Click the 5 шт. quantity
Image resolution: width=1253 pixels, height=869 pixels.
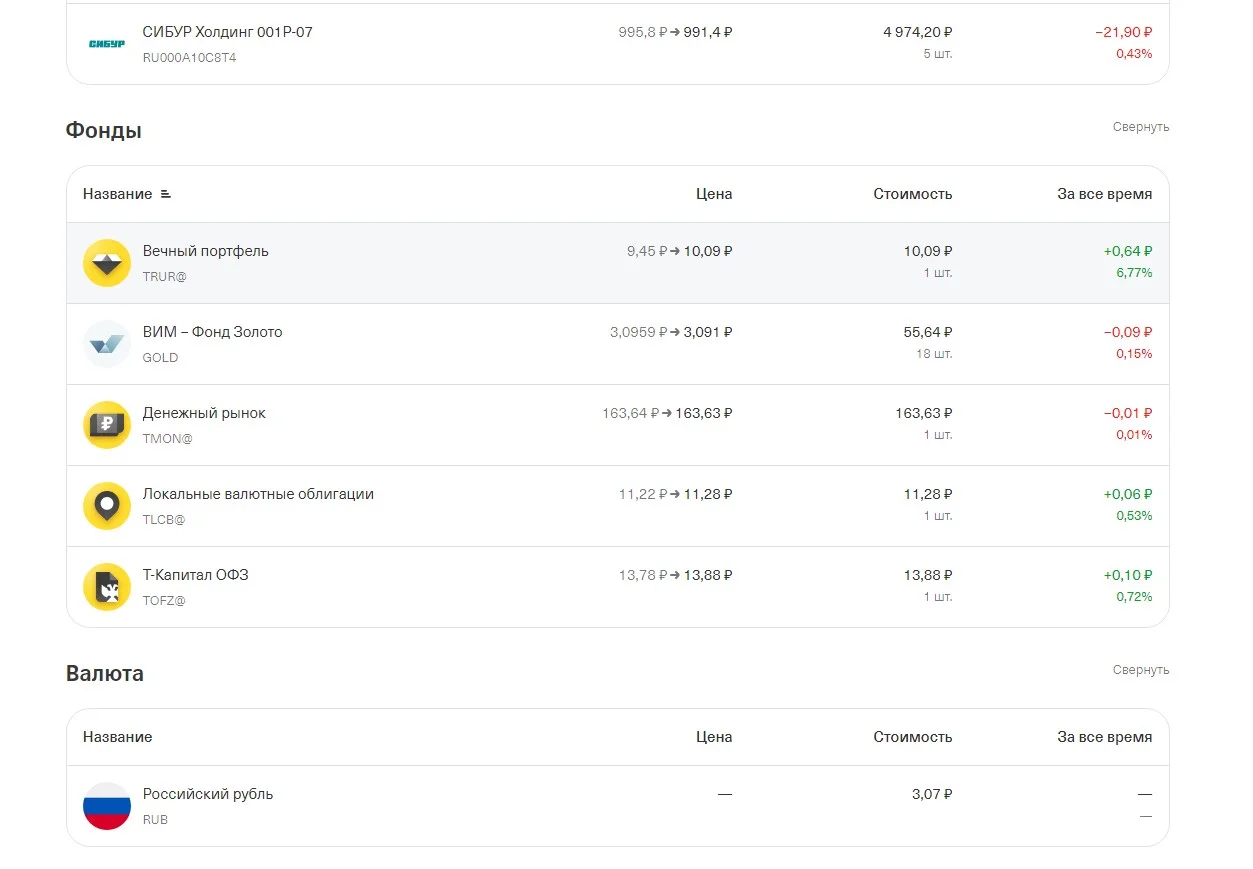point(938,54)
